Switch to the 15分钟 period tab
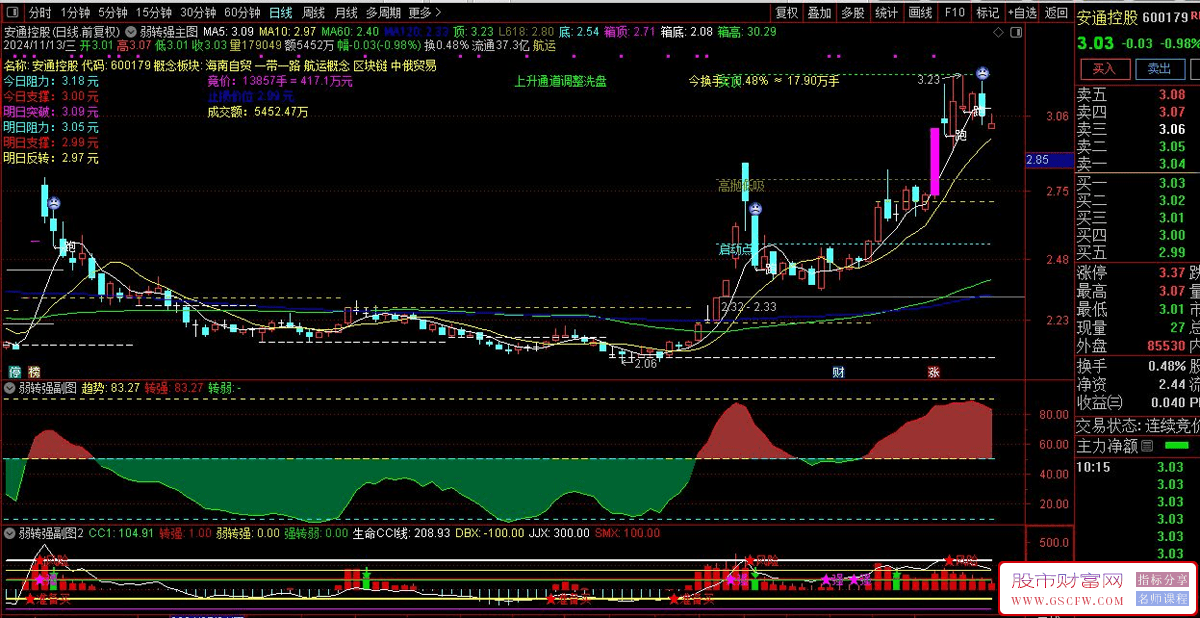This screenshot has width=1200, height=618. 154,13
